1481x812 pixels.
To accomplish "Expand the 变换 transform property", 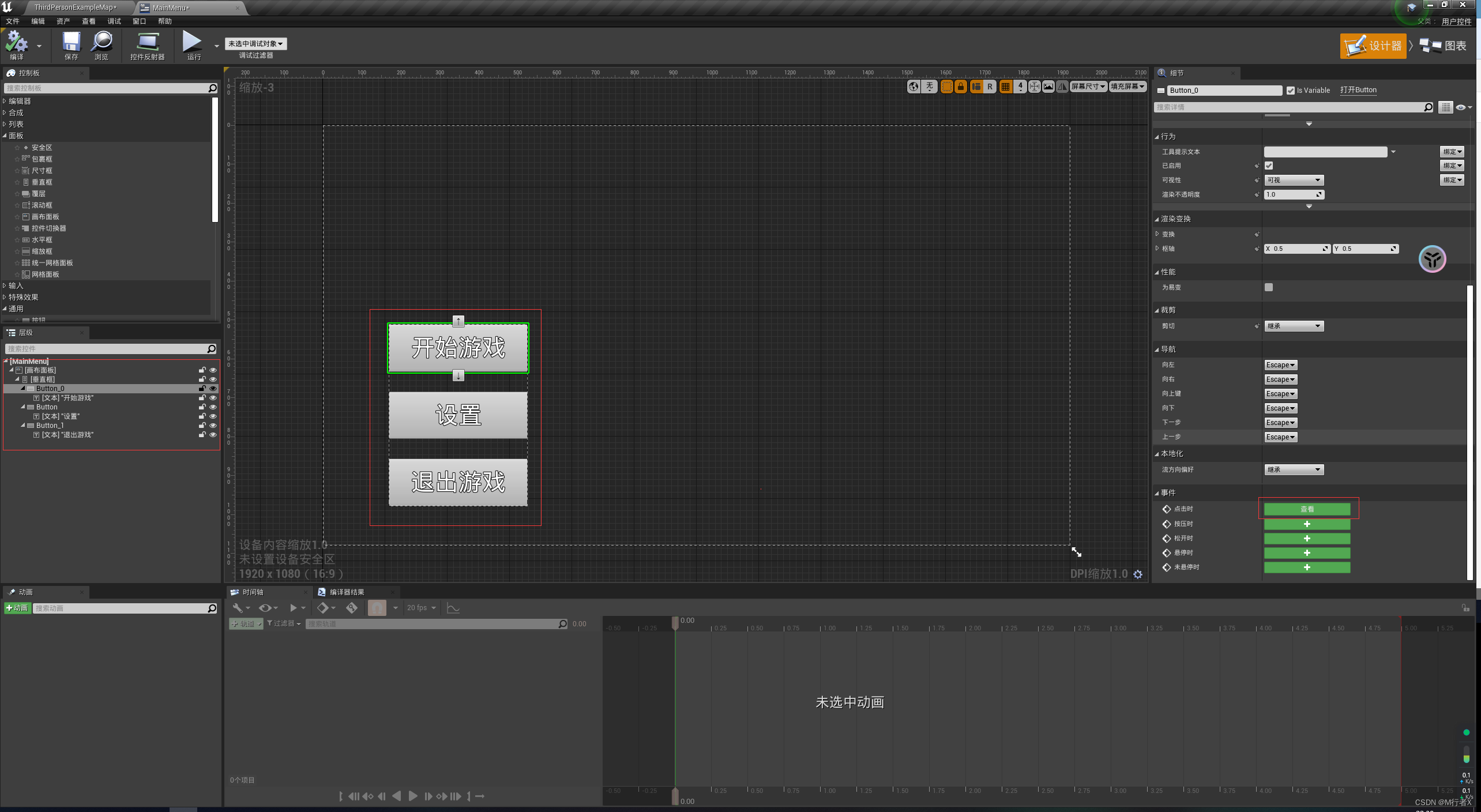I will pos(1157,234).
